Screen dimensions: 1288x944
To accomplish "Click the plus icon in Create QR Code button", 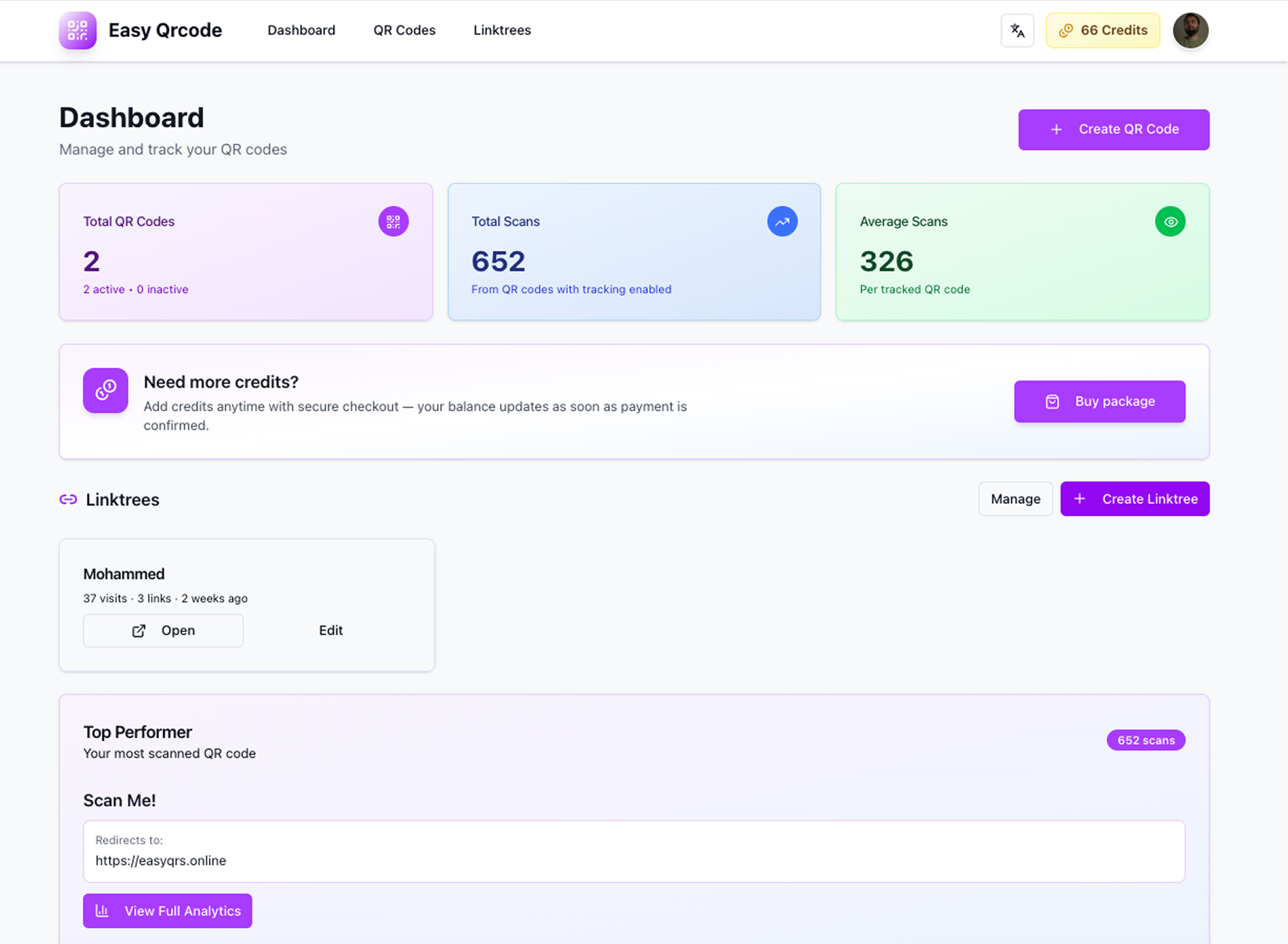I will tap(1056, 130).
